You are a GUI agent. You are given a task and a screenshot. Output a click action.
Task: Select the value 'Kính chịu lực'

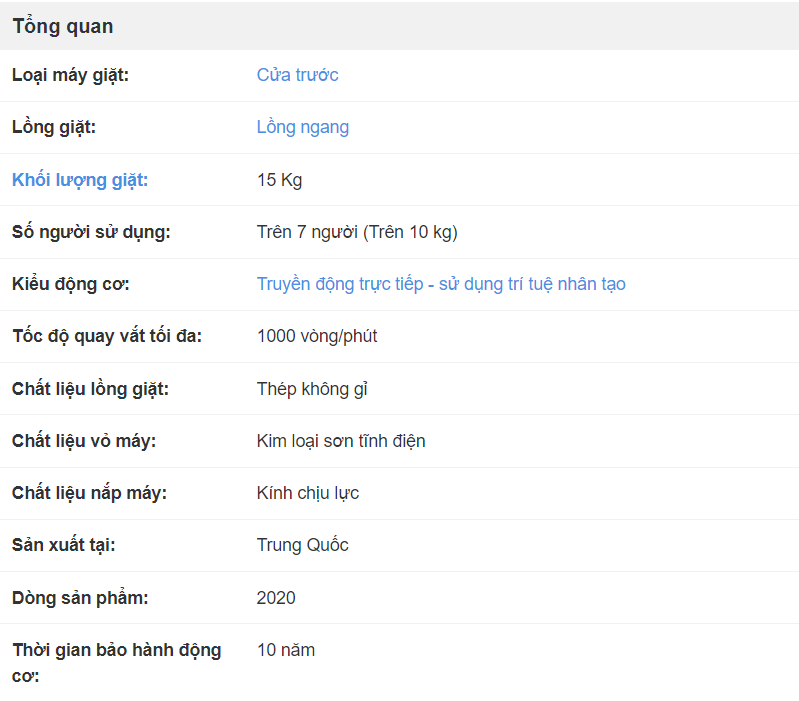(x=308, y=493)
